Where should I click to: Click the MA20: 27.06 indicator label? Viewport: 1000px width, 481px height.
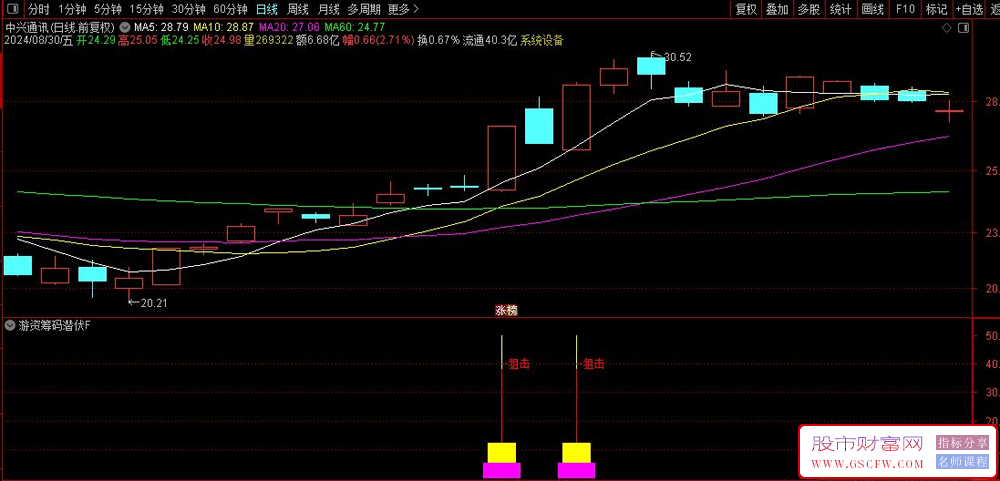(289, 27)
